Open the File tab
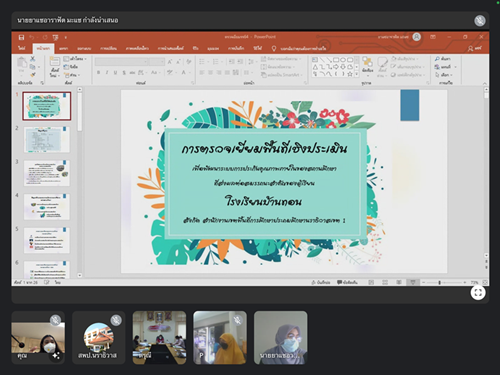The height and width of the screenshot is (375, 500). [22, 48]
